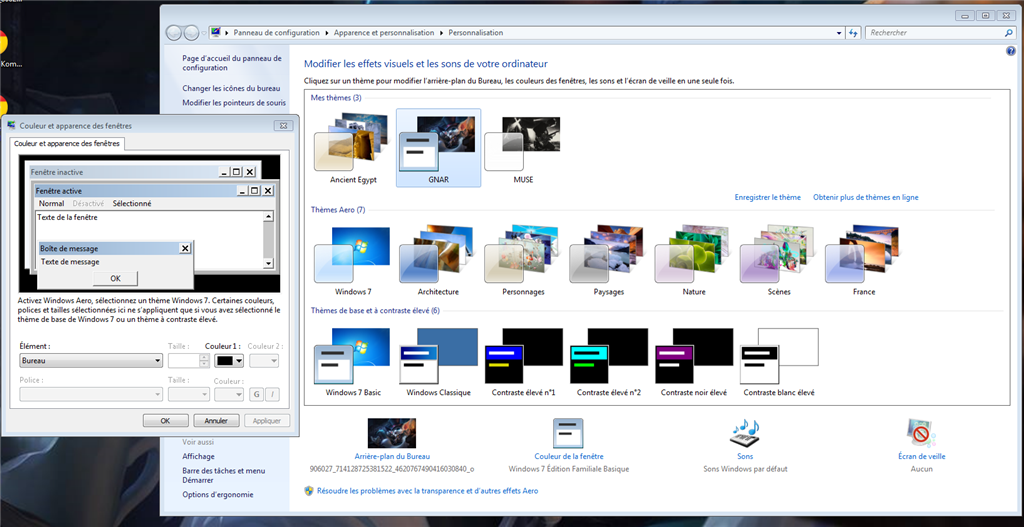Choose Contraste blanc élevé theme

pos(779,362)
